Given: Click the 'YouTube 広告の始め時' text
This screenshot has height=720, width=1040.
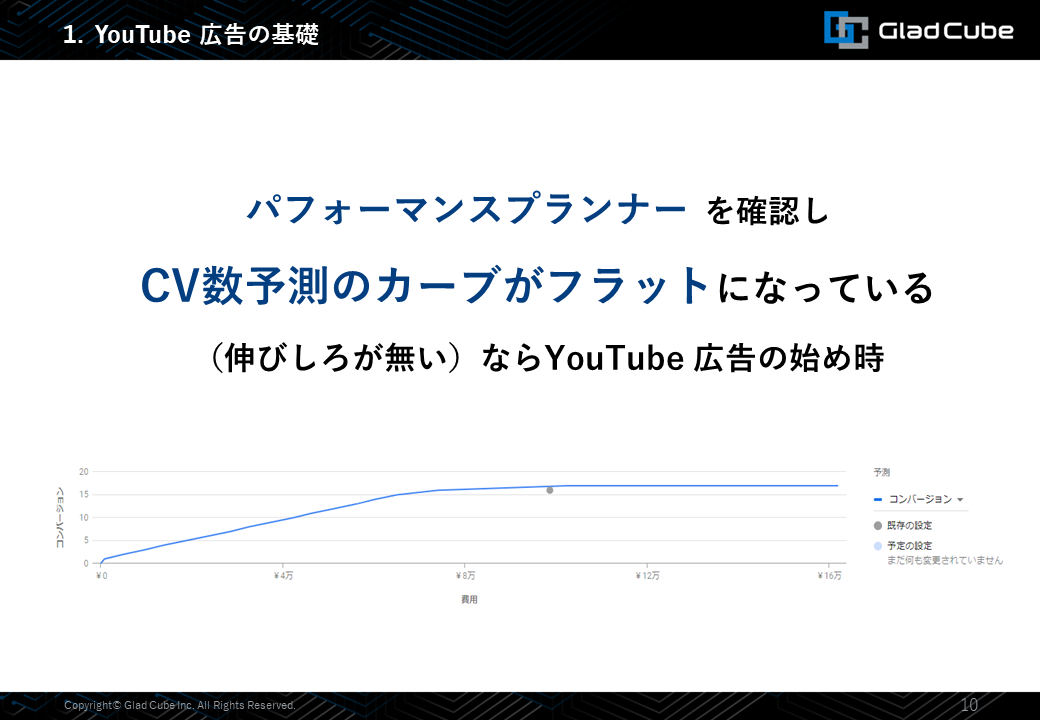Looking at the screenshot, I should click(x=714, y=358).
